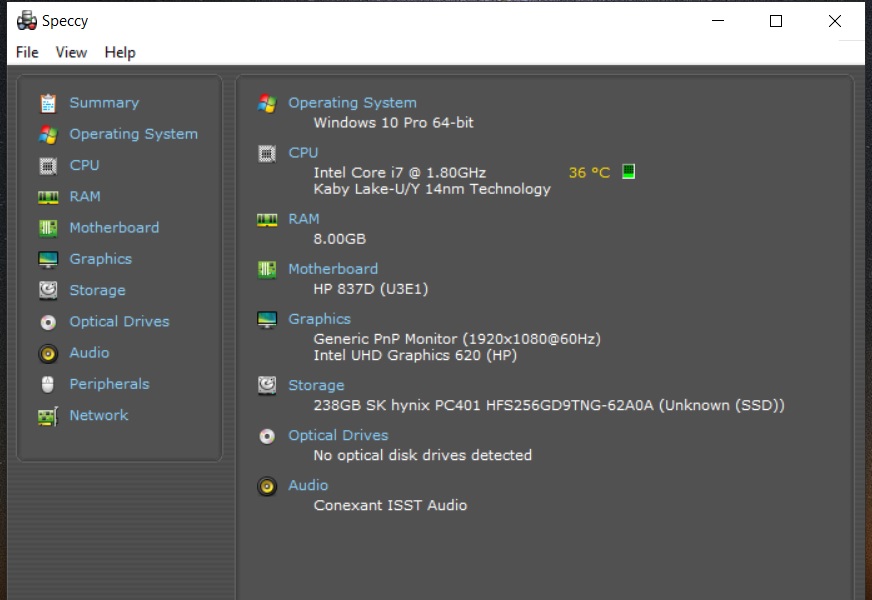Click the Motherboard heading in summary panel
This screenshot has width=872, height=600.
coord(333,269)
